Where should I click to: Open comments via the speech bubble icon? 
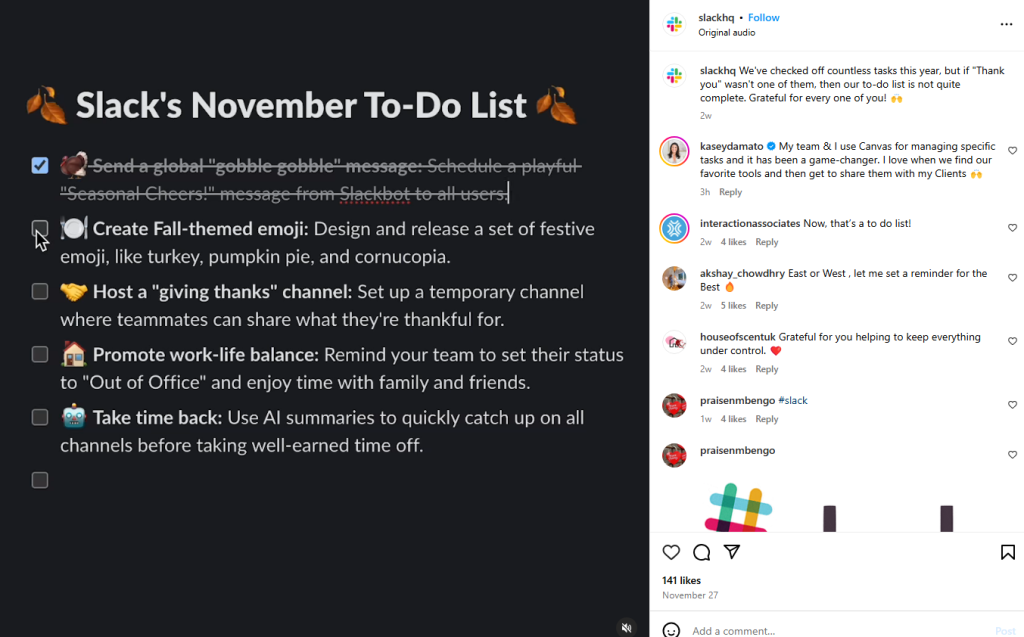pyautogui.click(x=701, y=552)
